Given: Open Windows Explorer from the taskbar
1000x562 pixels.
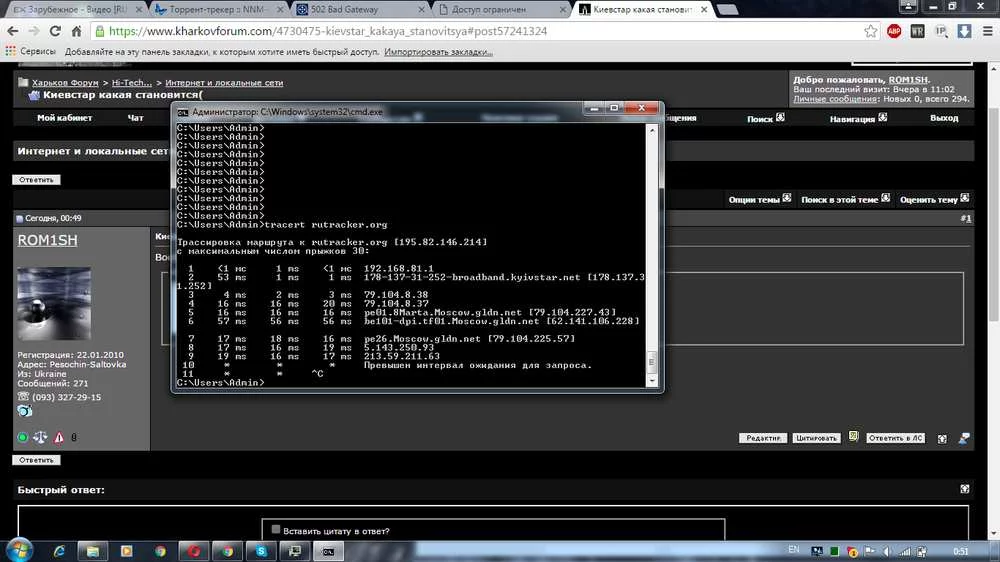Looking at the screenshot, I should point(92,551).
